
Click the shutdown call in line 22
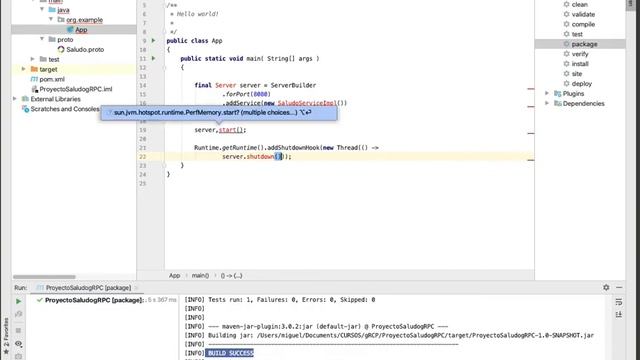coord(260,157)
